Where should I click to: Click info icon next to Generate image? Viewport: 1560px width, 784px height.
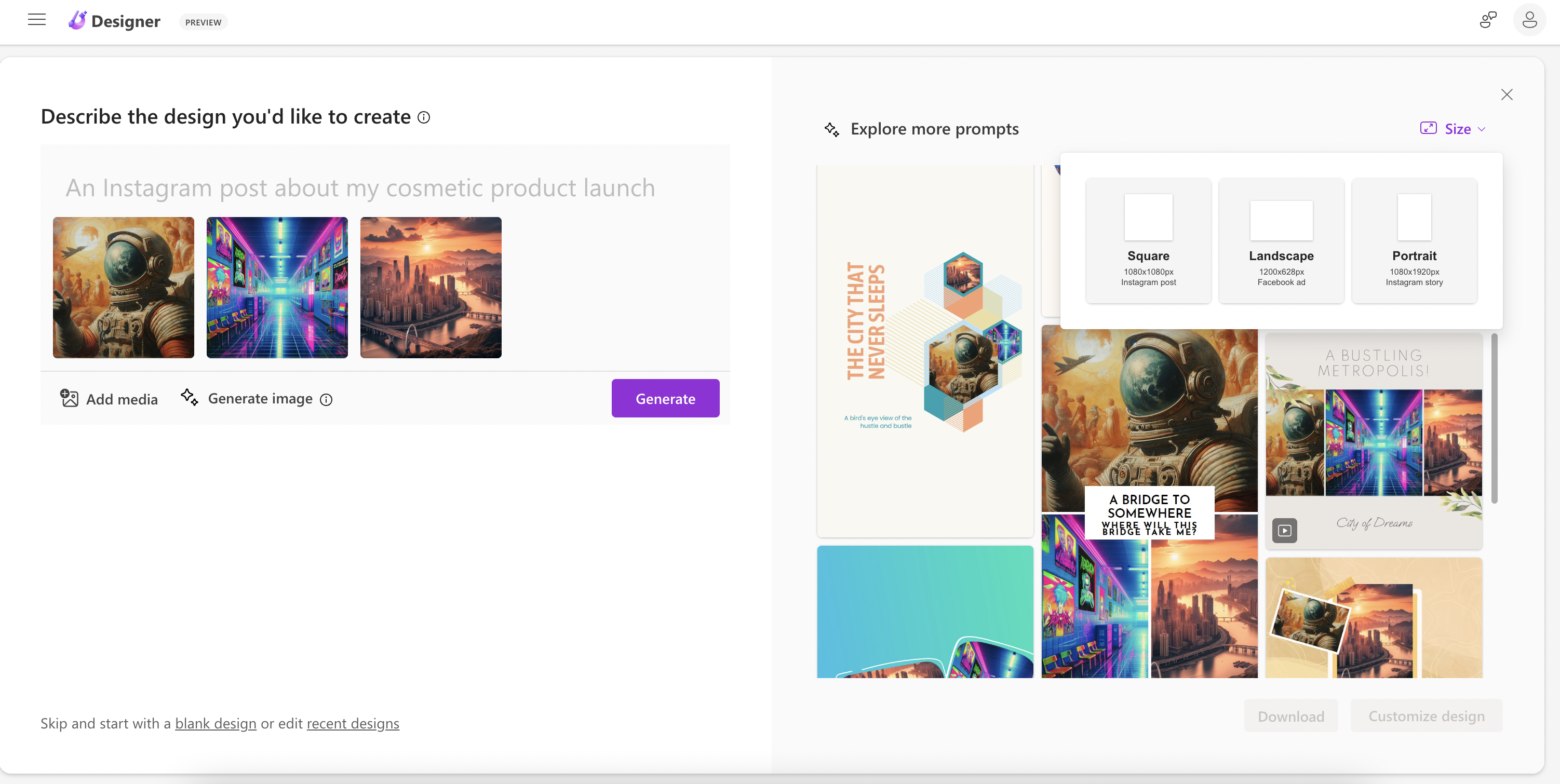[x=327, y=400]
